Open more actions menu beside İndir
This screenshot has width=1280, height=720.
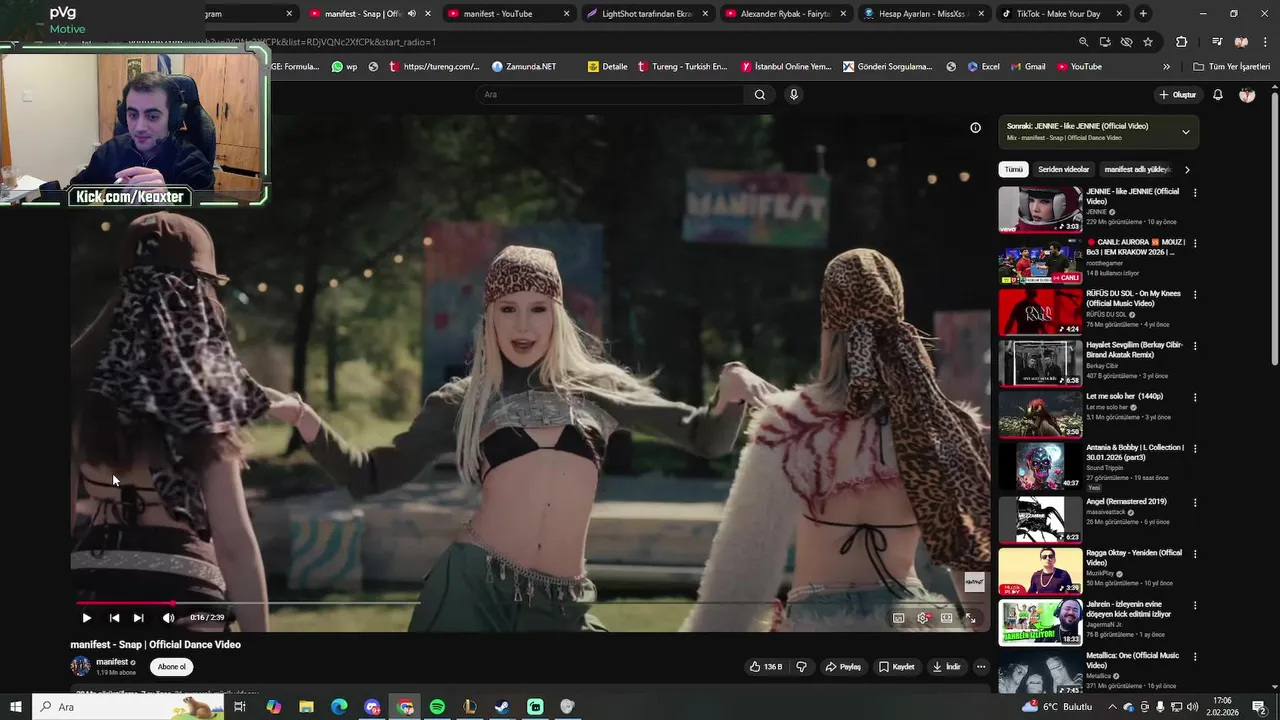coord(981,667)
